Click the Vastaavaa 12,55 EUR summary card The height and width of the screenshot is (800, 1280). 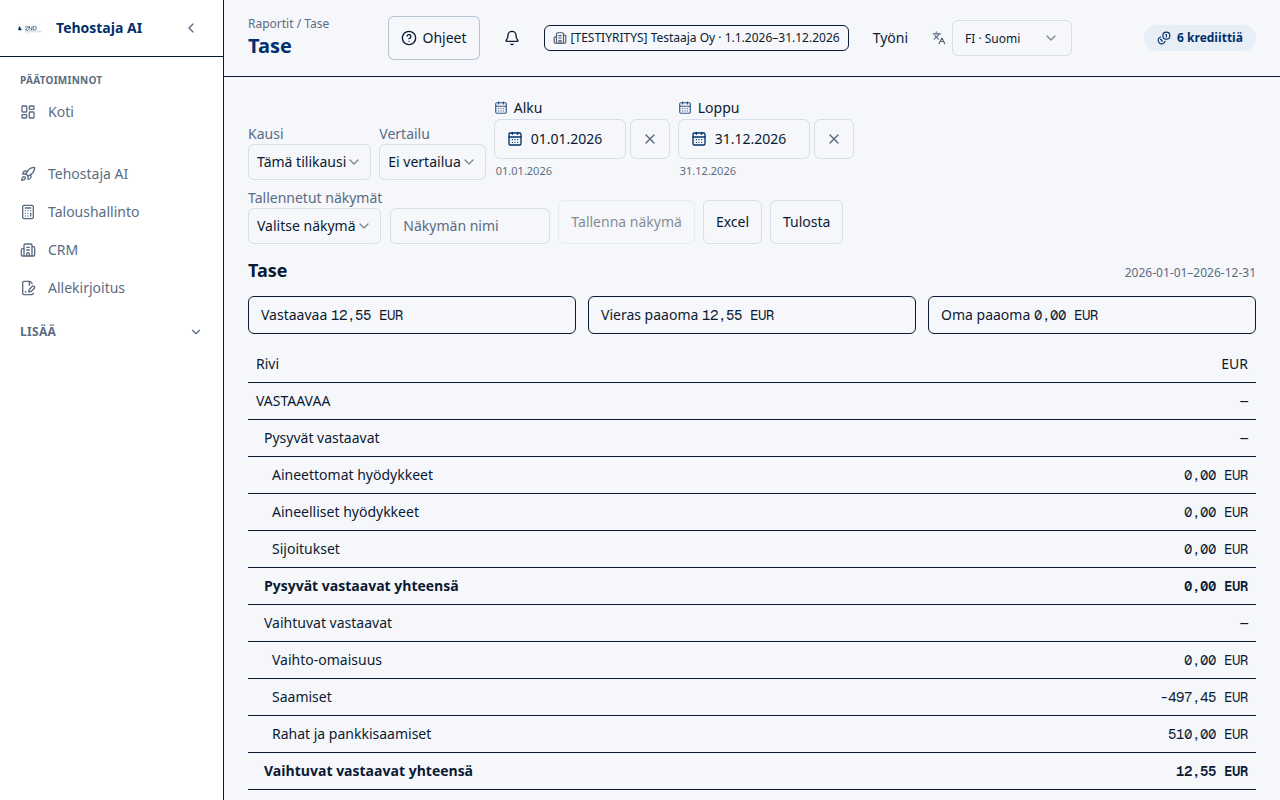412,315
